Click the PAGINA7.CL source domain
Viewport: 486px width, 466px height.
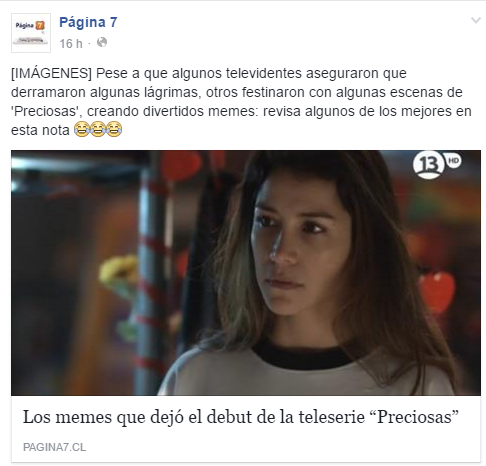pos(54,447)
